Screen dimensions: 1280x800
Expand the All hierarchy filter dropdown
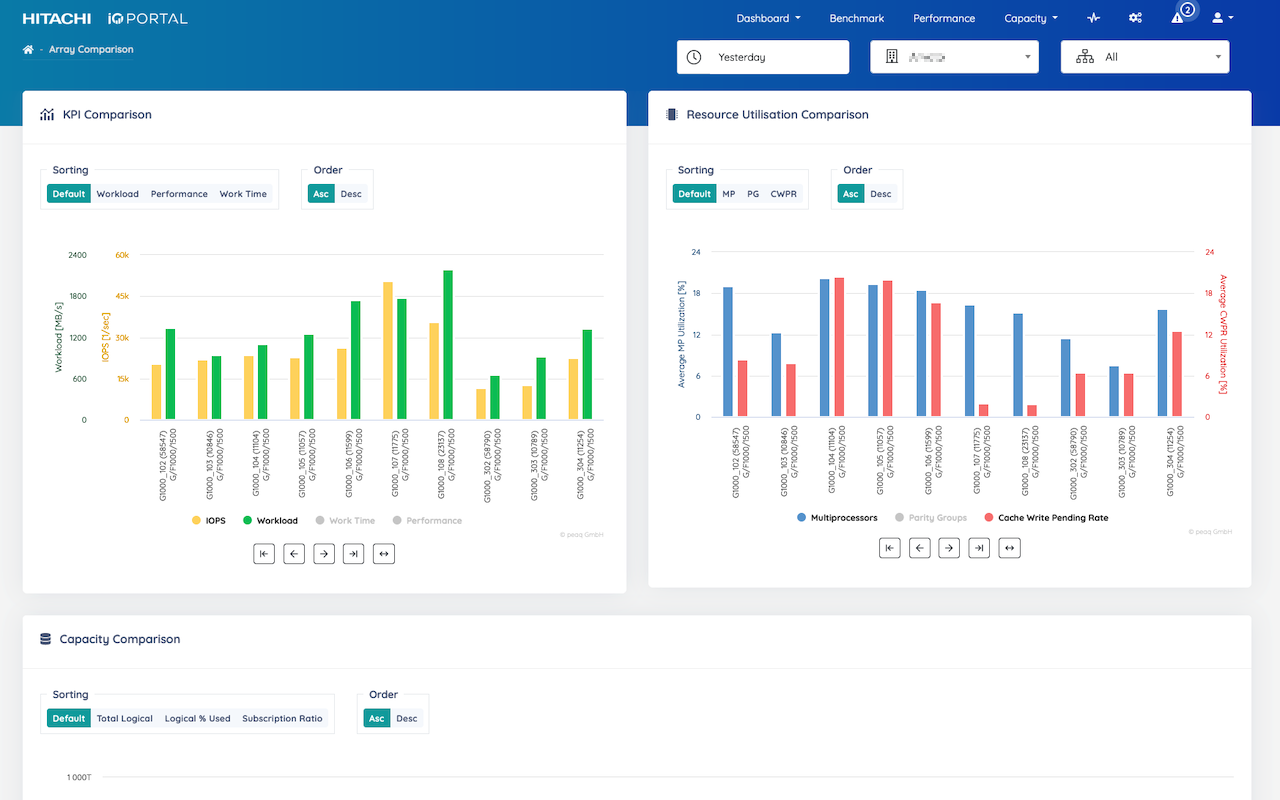pyautogui.click(x=1144, y=57)
